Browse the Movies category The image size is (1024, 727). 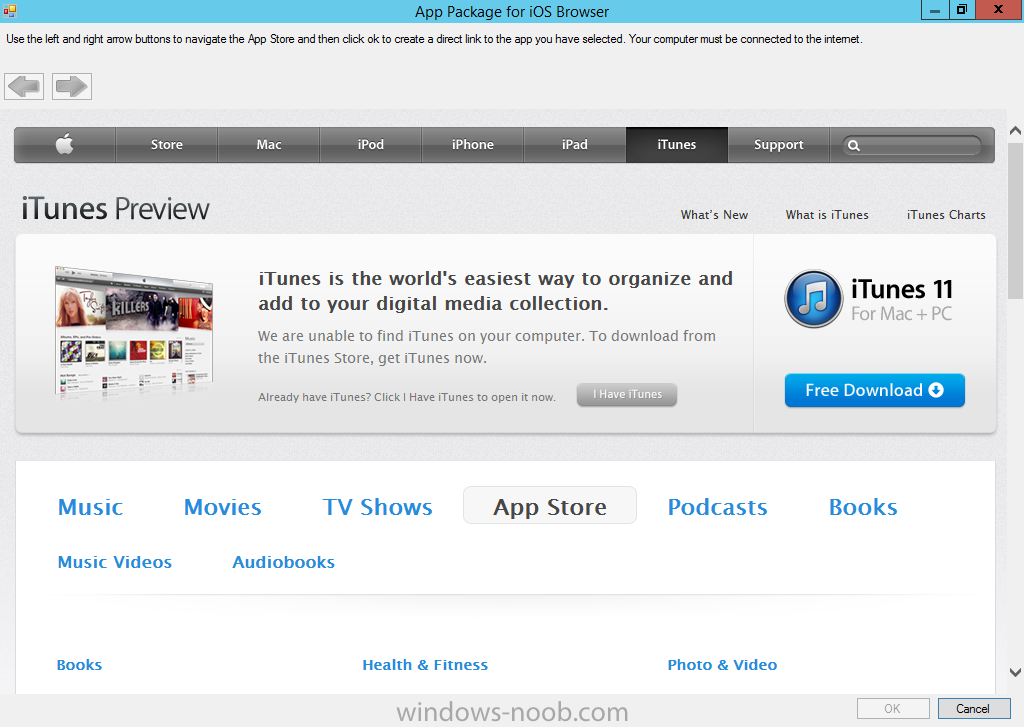coord(223,507)
